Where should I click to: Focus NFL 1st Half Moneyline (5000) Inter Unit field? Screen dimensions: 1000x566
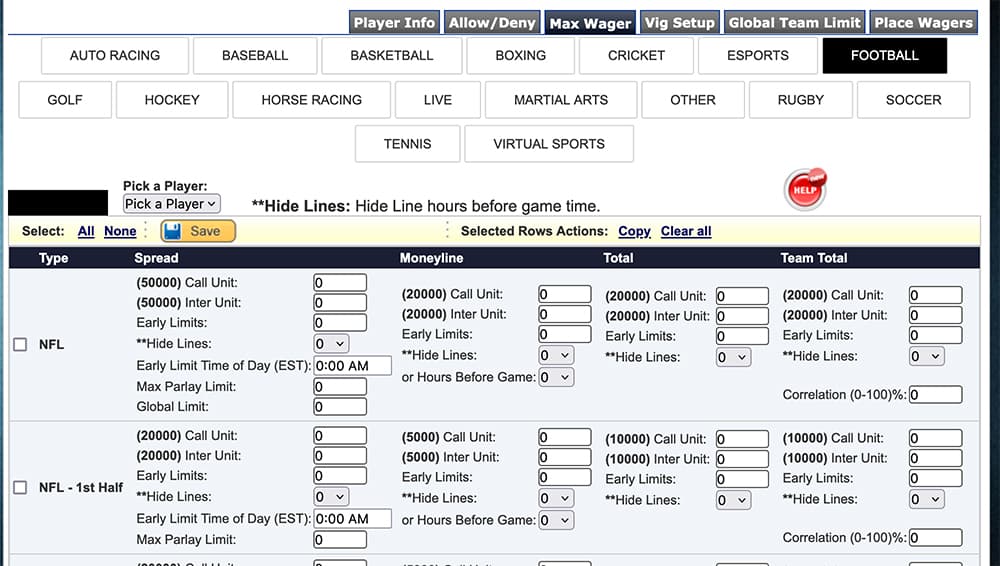tap(565, 457)
